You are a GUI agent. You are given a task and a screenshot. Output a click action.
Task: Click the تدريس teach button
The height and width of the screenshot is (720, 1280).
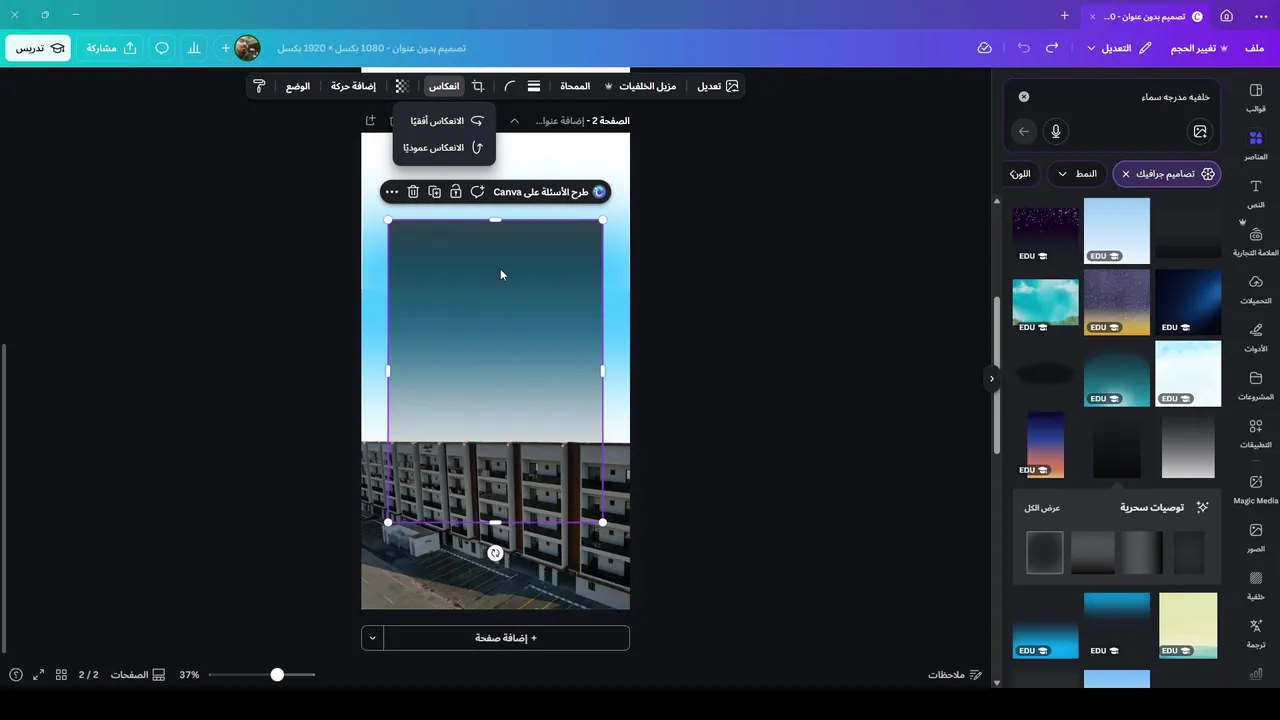point(38,48)
